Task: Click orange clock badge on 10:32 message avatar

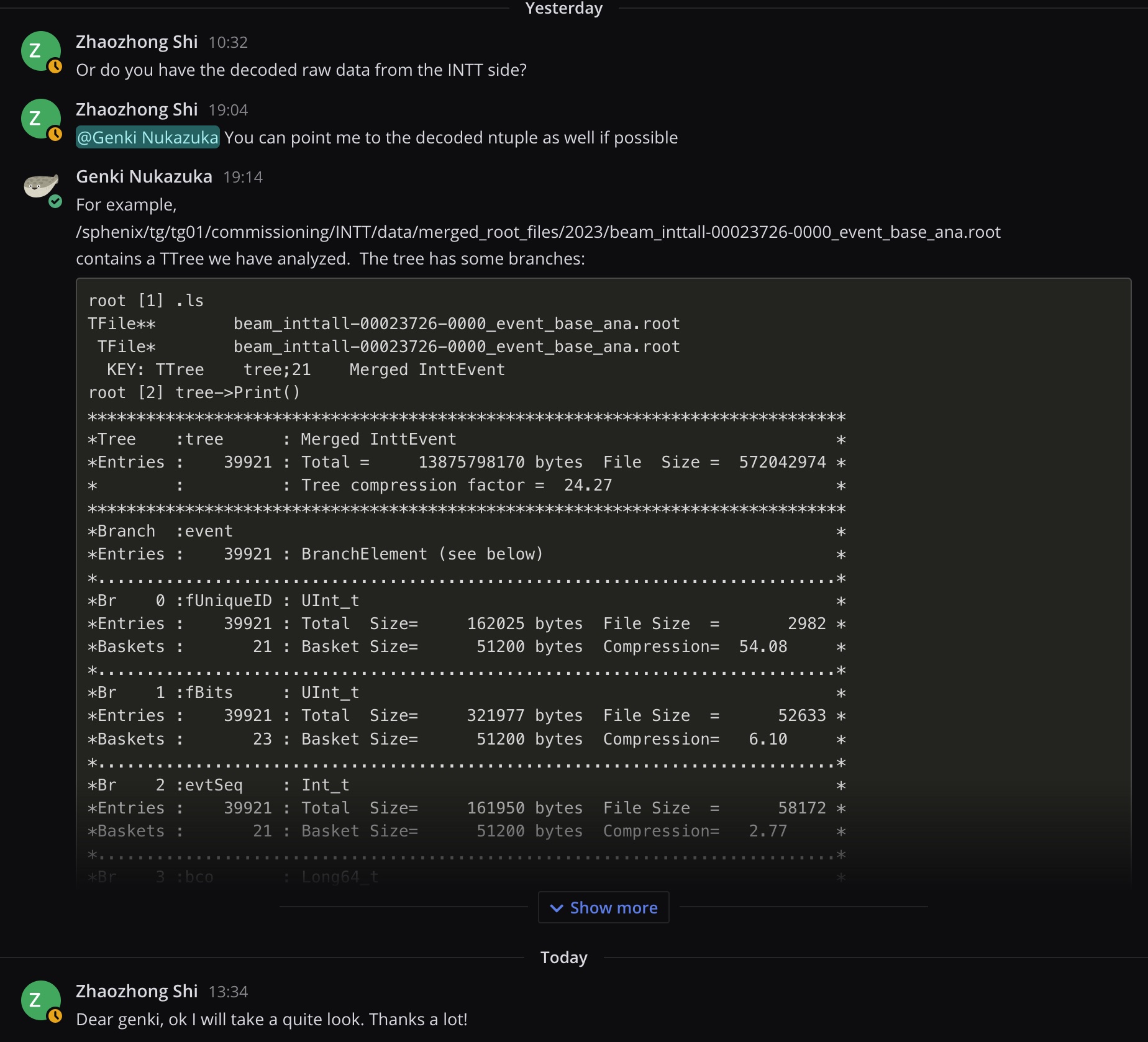Action: click(55, 66)
